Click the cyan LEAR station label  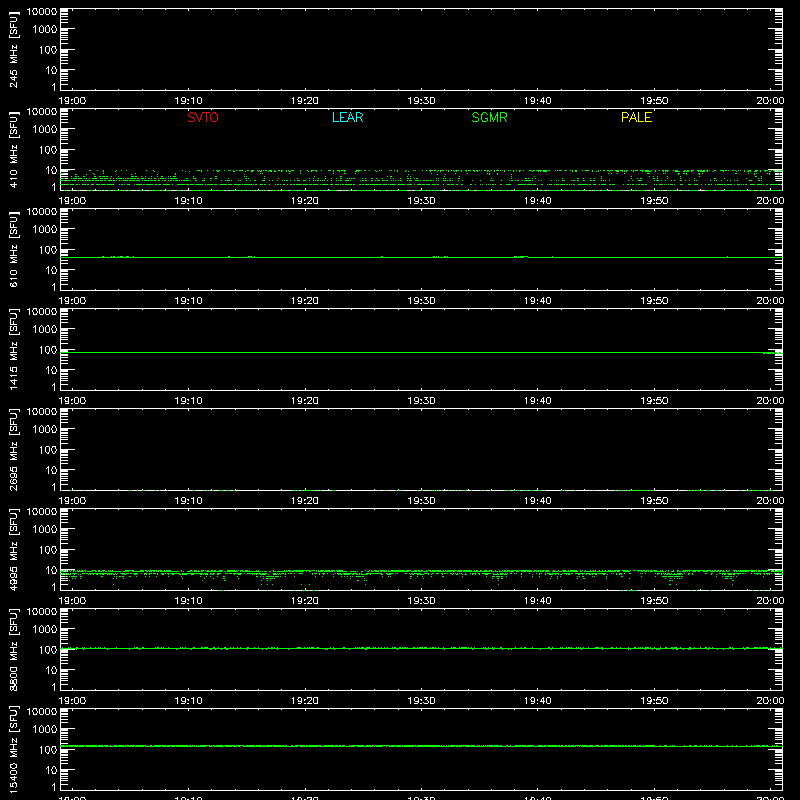[347, 117]
